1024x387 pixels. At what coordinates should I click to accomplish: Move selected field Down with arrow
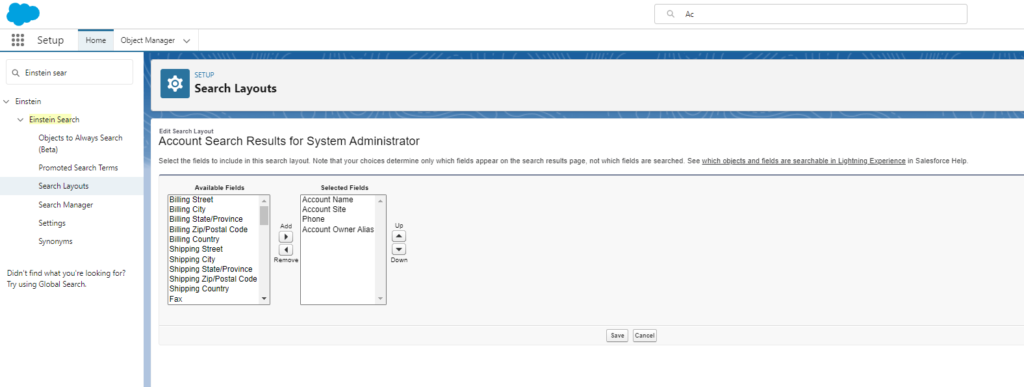pos(399,249)
